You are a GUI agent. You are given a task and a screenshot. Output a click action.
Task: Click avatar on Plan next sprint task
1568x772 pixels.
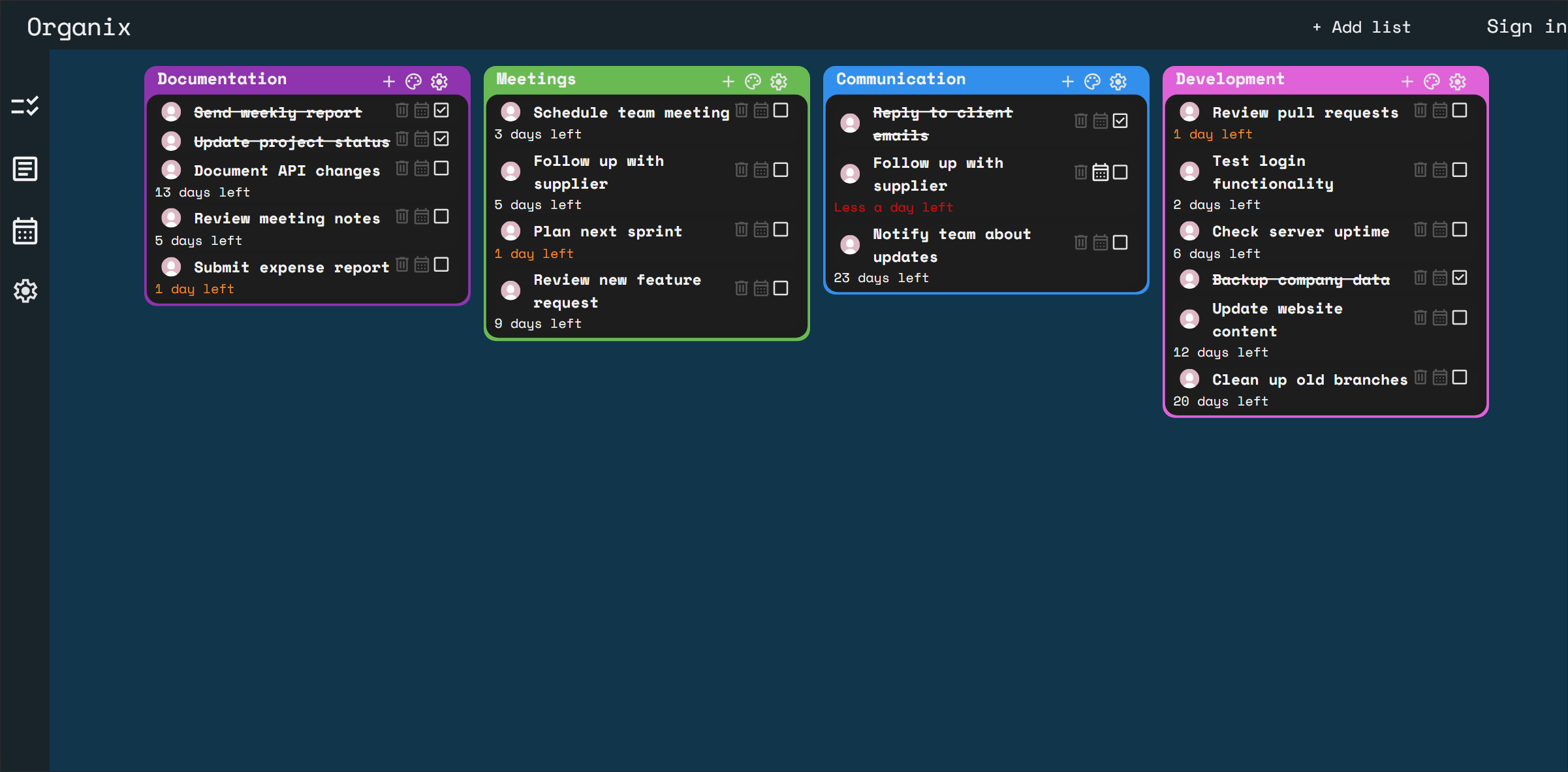510,231
